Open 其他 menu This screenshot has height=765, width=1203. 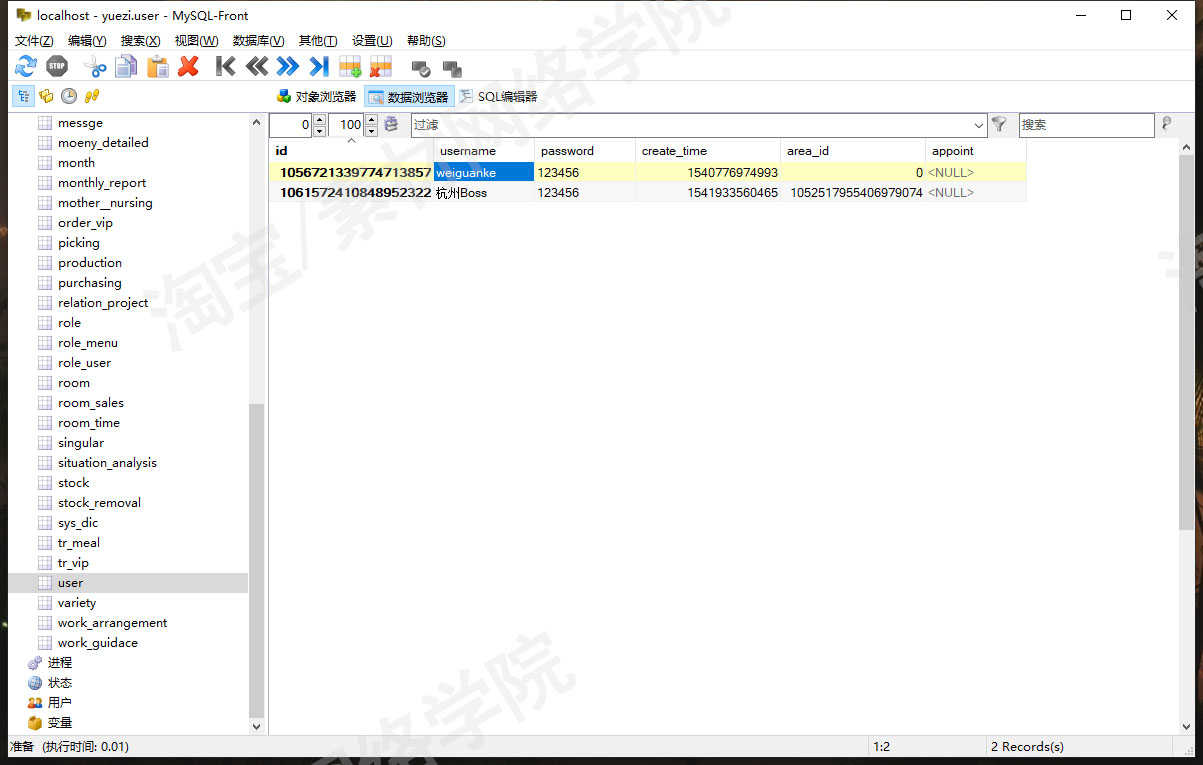pos(318,40)
